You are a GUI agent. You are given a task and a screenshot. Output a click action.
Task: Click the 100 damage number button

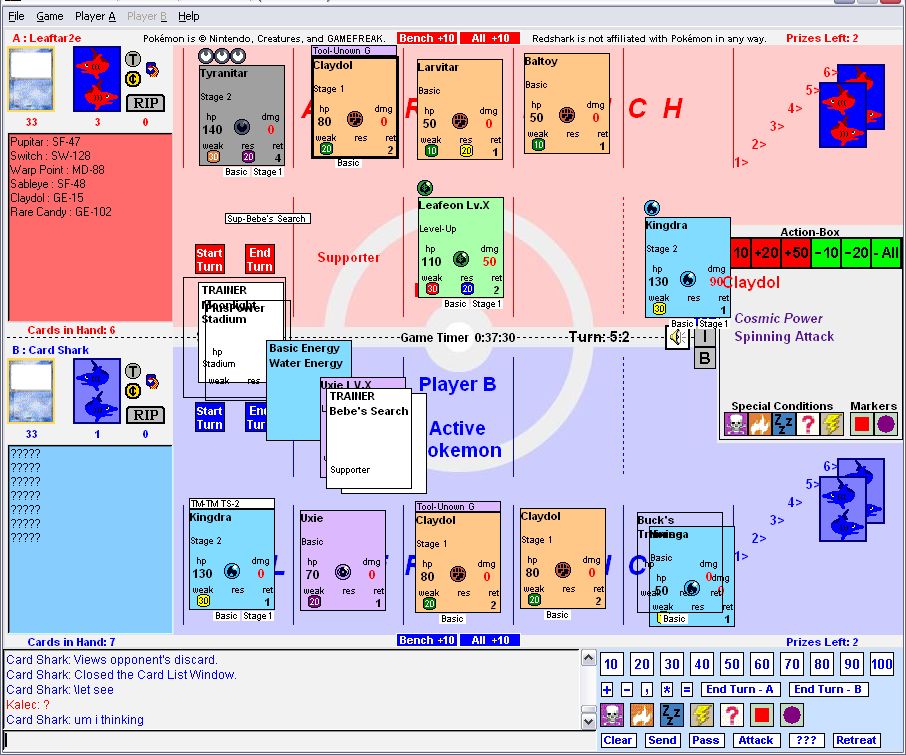point(882,664)
